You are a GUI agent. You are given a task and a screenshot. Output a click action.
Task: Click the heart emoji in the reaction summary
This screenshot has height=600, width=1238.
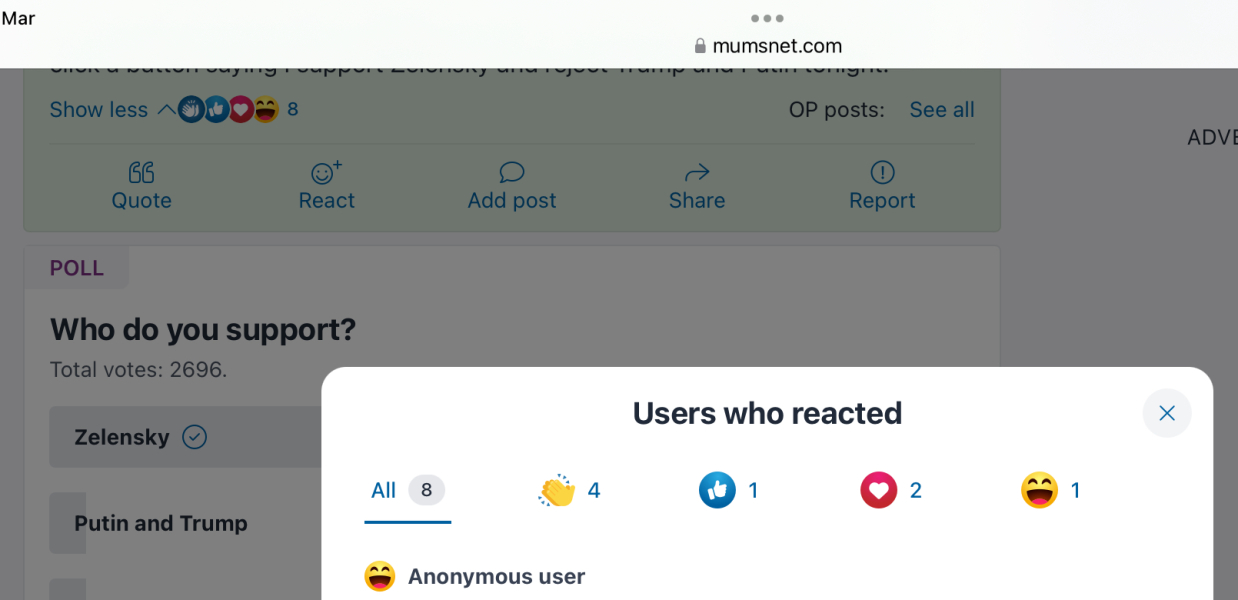click(240, 109)
